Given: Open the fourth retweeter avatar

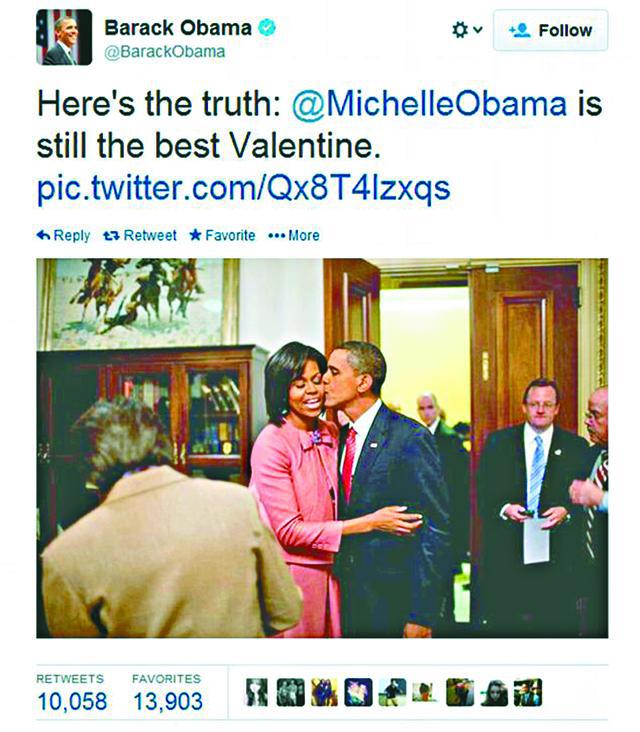Looking at the screenshot, I should tap(359, 692).
